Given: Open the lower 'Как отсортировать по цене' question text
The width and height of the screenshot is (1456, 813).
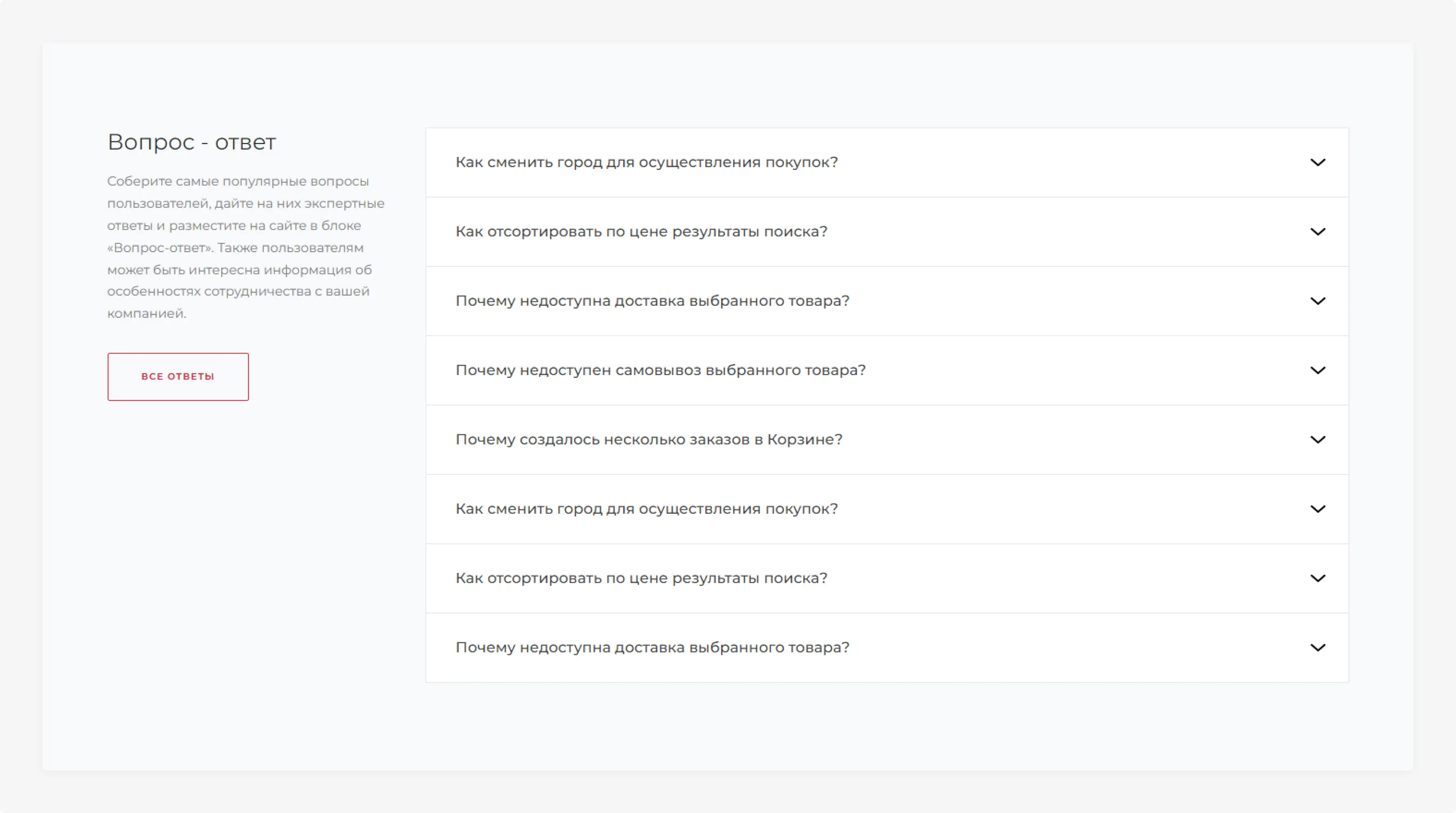Looking at the screenshot, I should pyautogui.click(x=641, y=578).
